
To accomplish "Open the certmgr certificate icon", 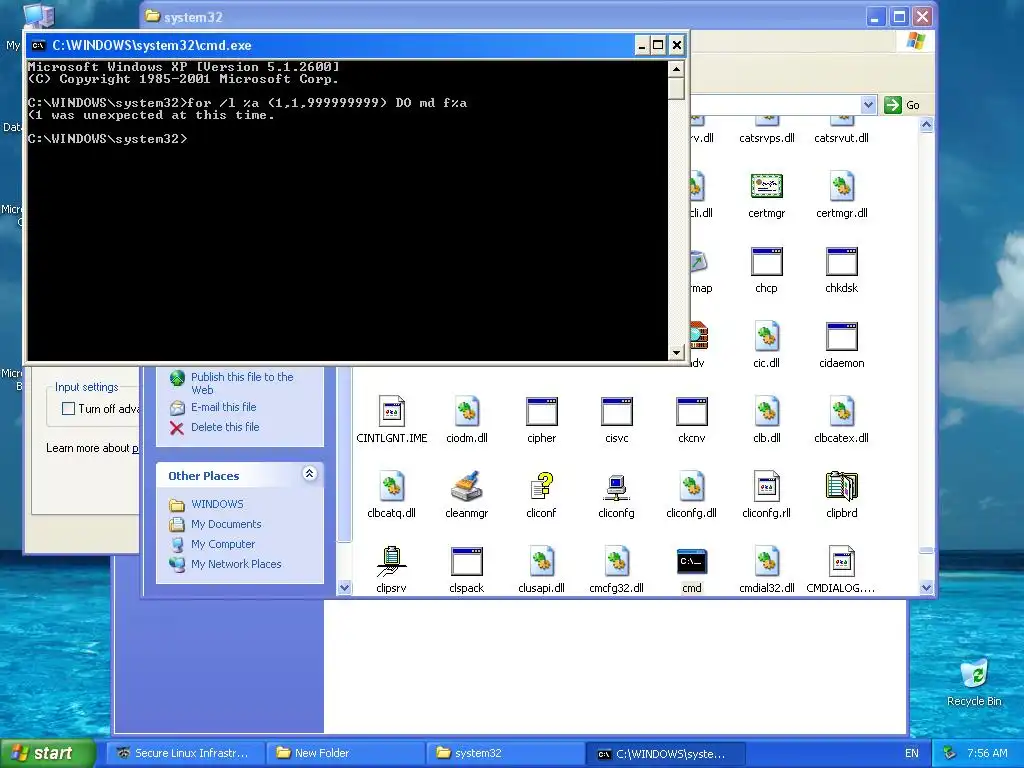I will click(x=766, y=186).
